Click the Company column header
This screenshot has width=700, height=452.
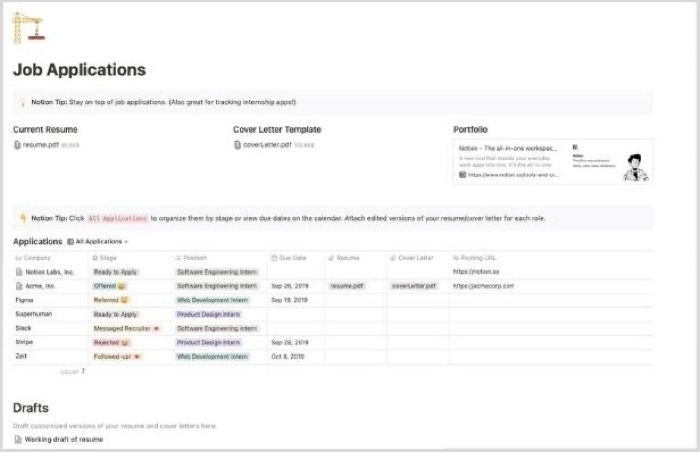[50, 258]
